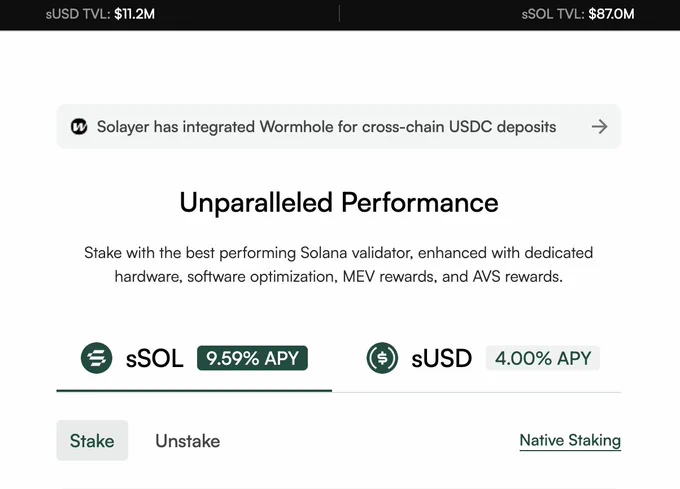Click the sUSD TVL stat in top bar
This screenshot has width=680, height=489.
point(100,14)
